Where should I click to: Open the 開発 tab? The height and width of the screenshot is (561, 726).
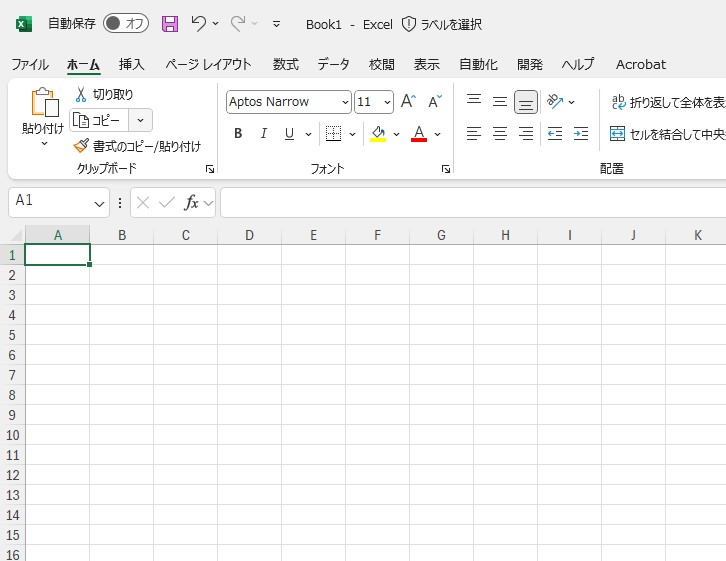(530, 64)
